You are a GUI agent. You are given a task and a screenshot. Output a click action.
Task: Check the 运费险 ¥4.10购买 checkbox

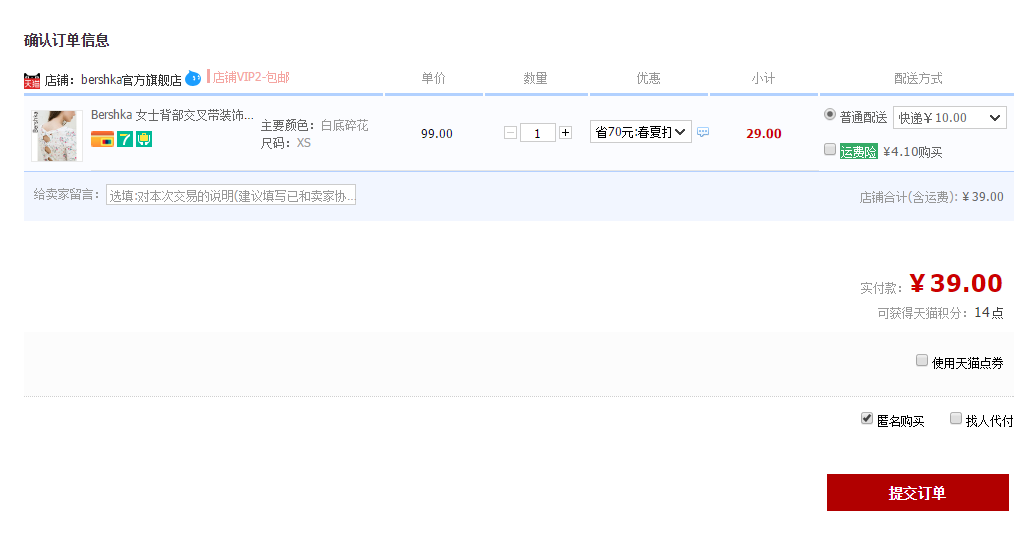point(830,149)
